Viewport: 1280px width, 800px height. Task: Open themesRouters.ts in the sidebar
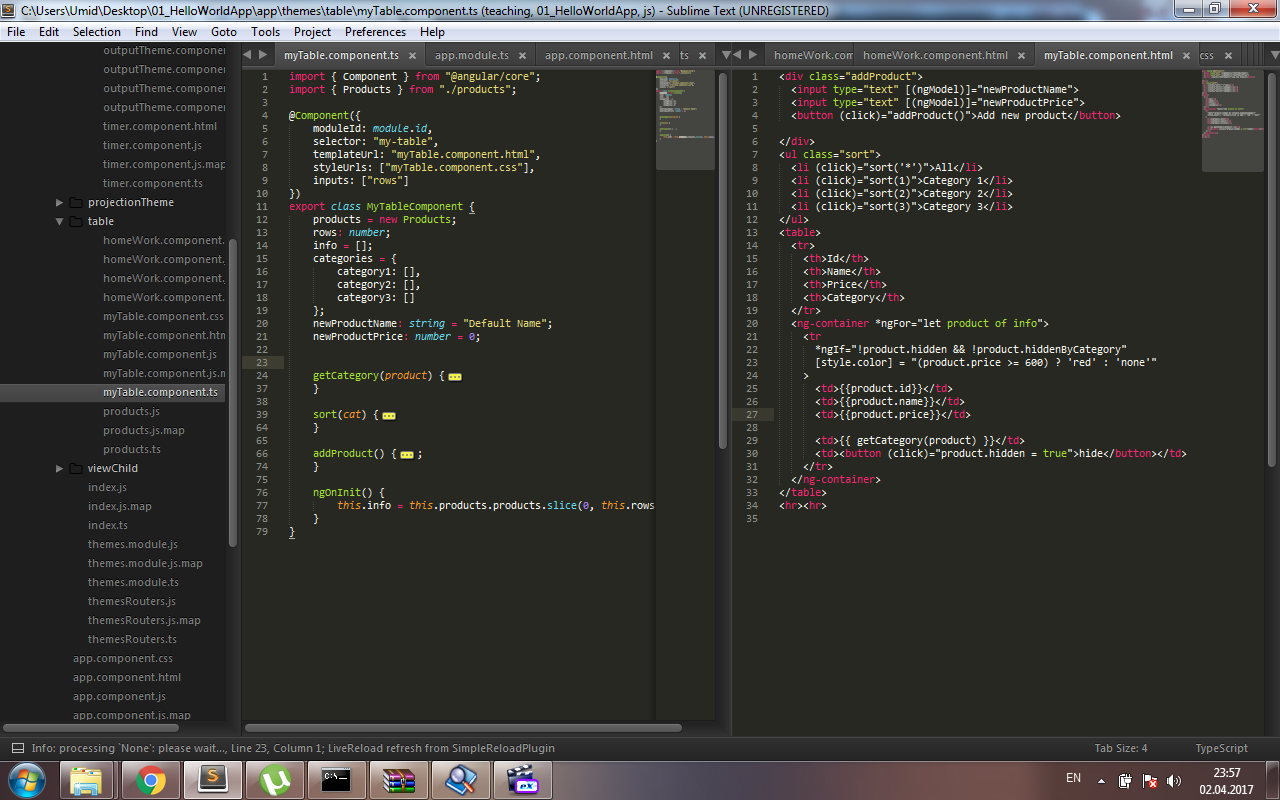click(132, 639)
